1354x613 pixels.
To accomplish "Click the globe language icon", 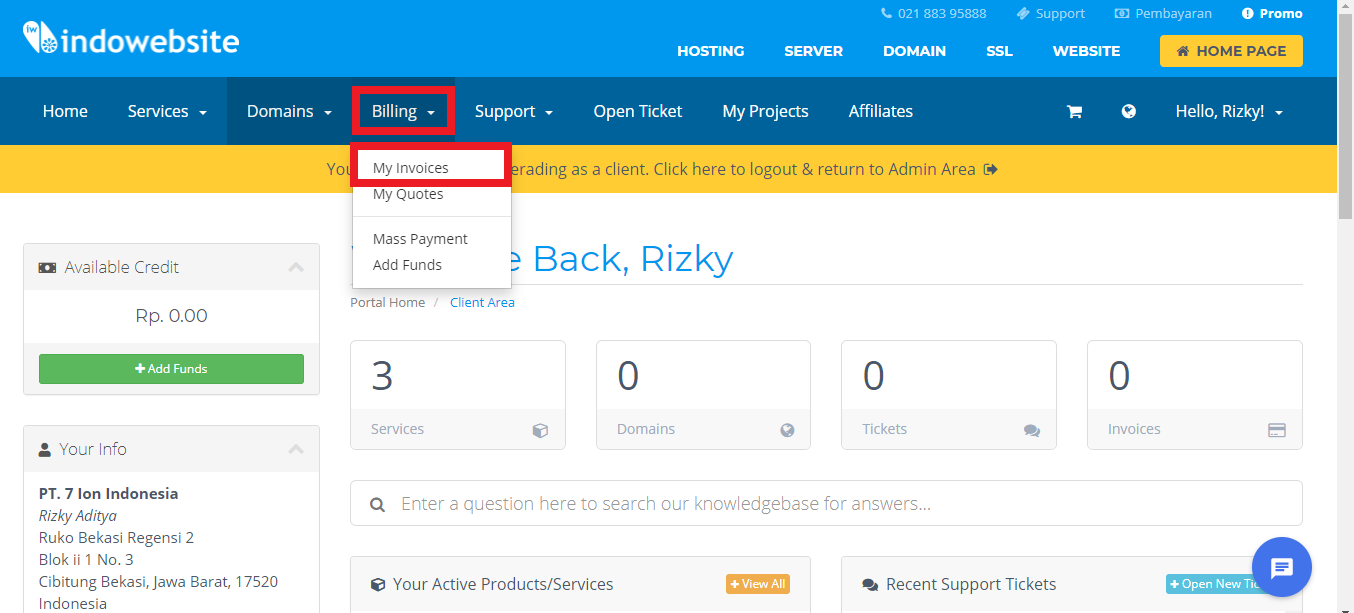I will (x=1128, y=112).
